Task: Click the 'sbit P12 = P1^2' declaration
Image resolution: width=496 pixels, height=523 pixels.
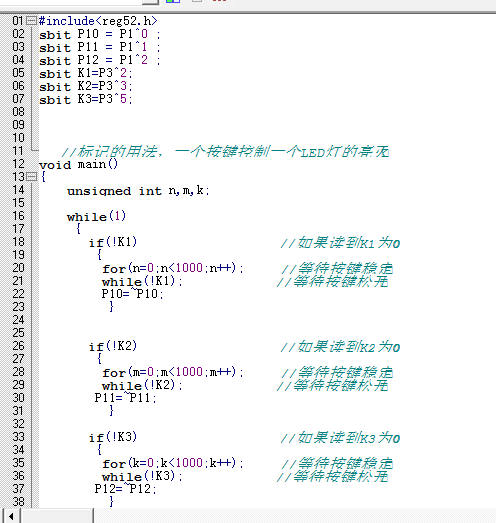Action: [x=99, y=60]
